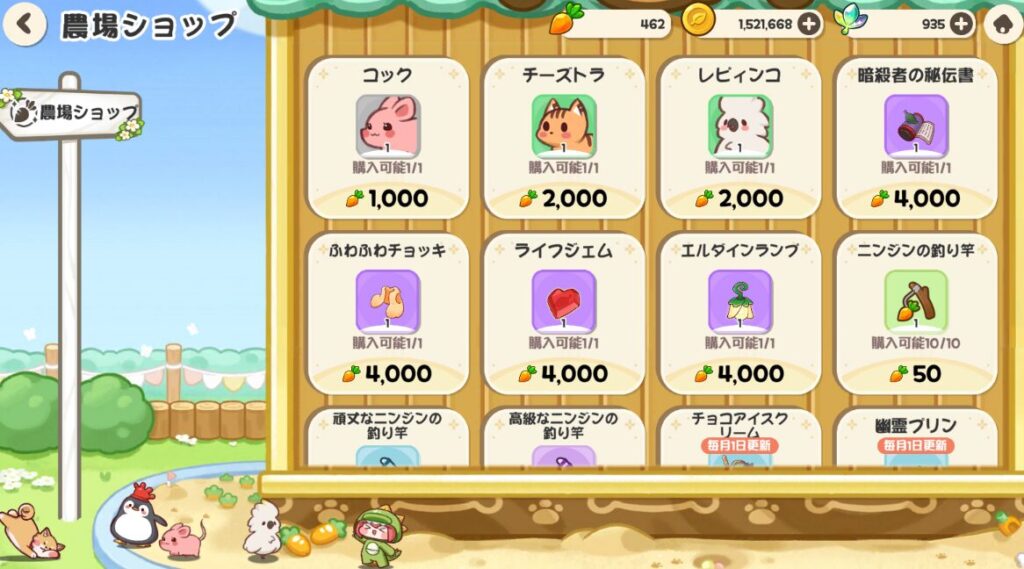The width and height of the screenshot is (1024, 569).
Task: Open the 幽霊プリン monthly item
Action: (916, 436)
